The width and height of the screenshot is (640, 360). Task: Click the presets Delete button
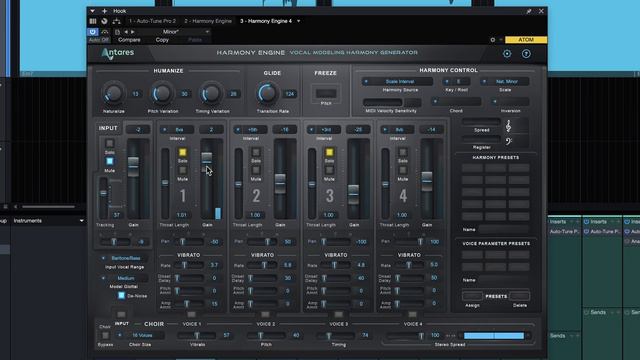(520, 296)
